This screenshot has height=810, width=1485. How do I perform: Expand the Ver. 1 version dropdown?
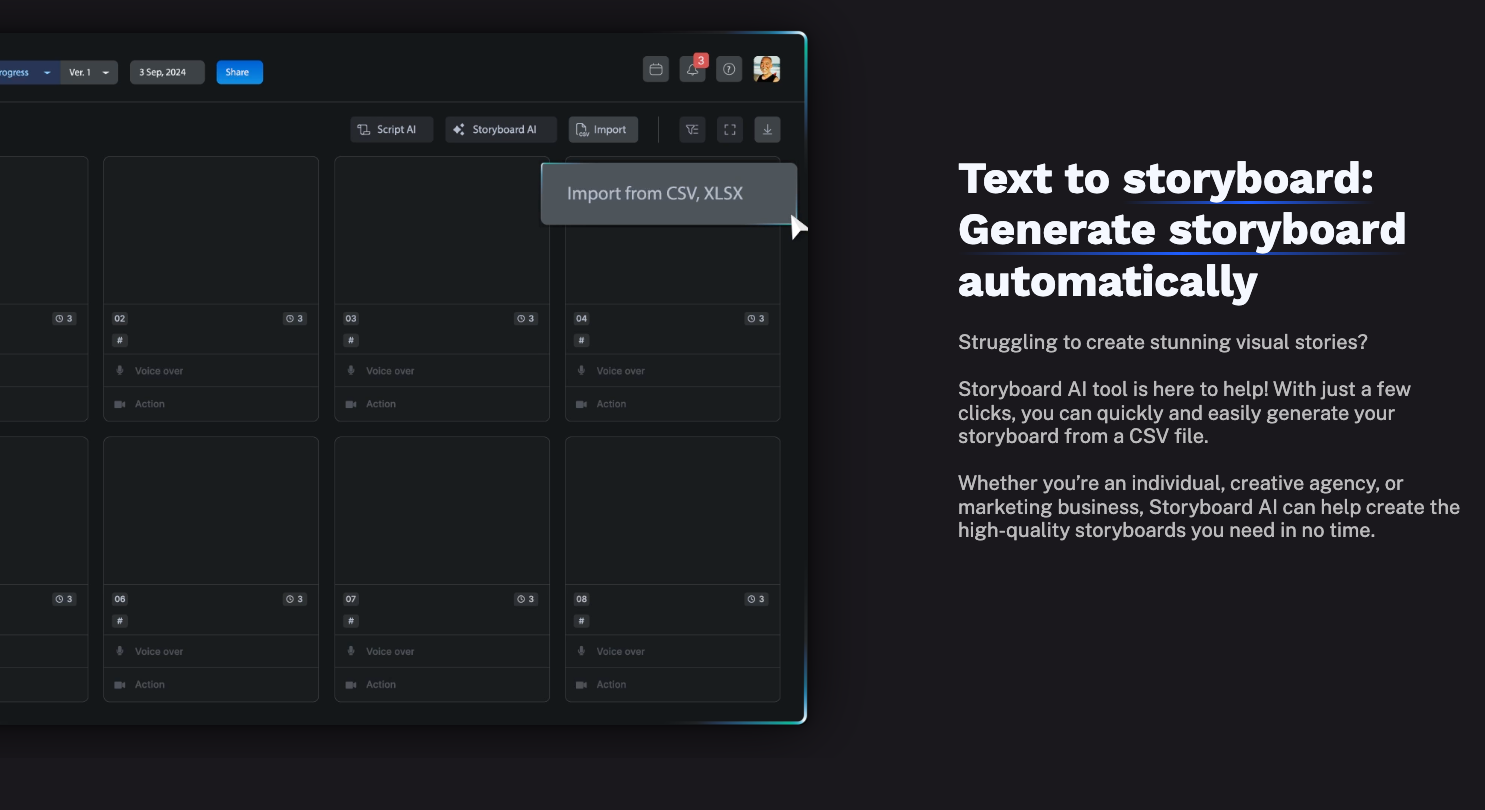[89, 72]
